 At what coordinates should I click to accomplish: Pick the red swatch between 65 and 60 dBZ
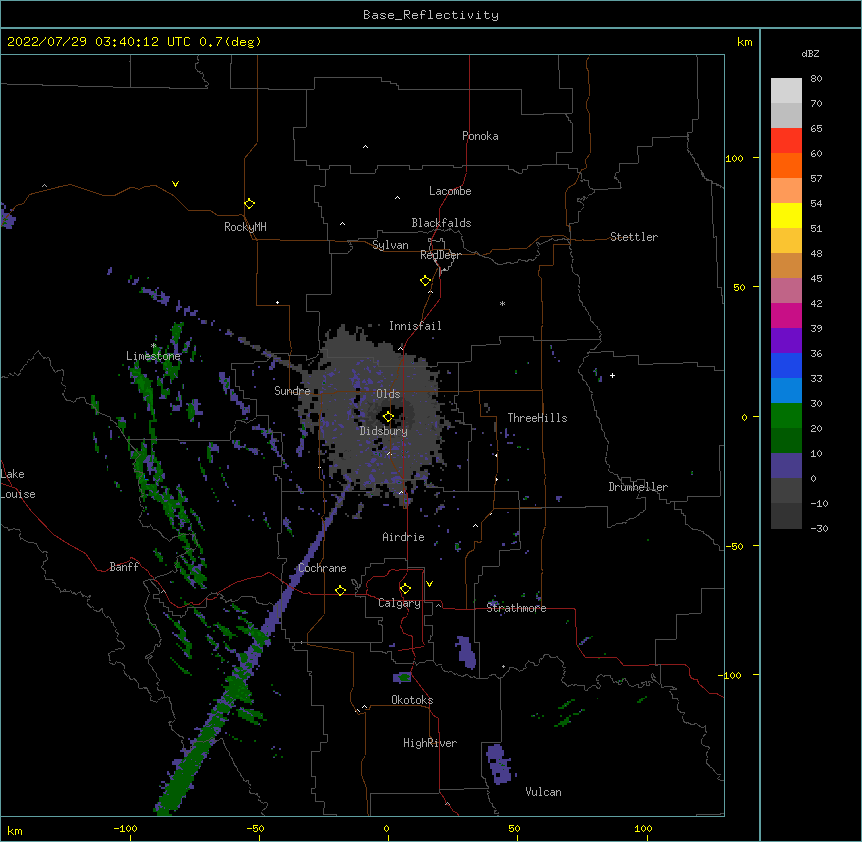tap(786, 141)
